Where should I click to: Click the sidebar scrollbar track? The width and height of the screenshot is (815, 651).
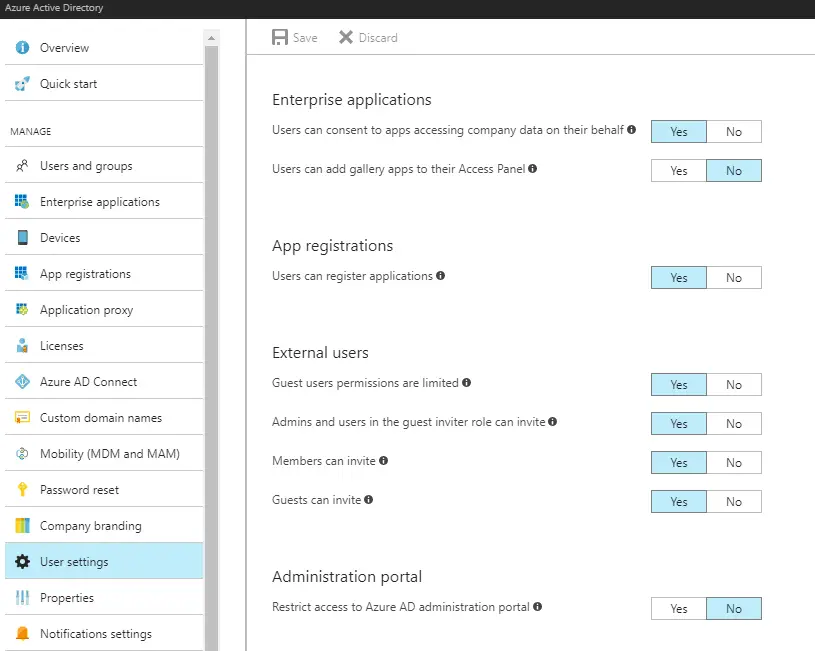[211, 348]
